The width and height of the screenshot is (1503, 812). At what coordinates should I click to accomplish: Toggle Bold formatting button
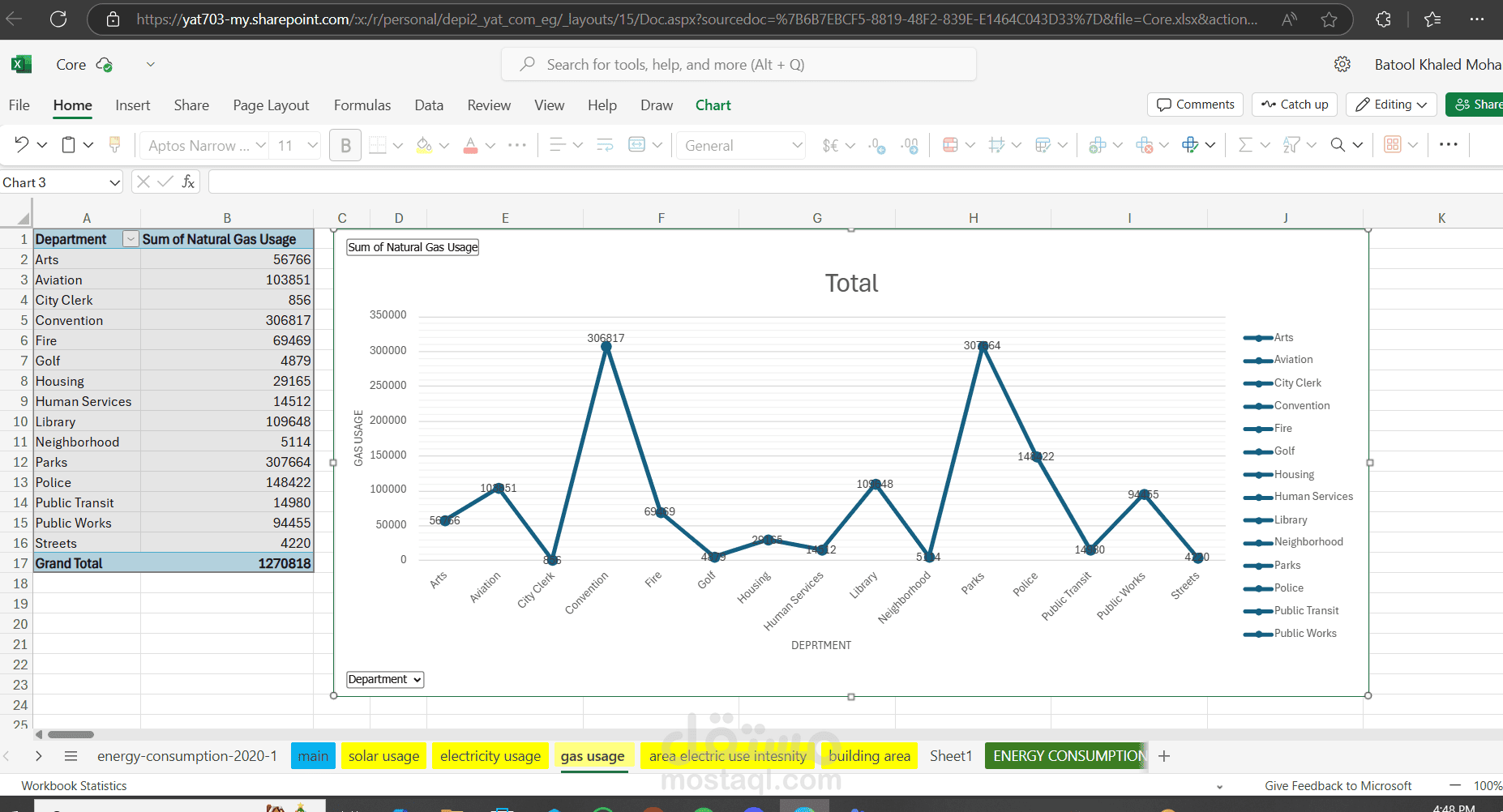point(345,145)
